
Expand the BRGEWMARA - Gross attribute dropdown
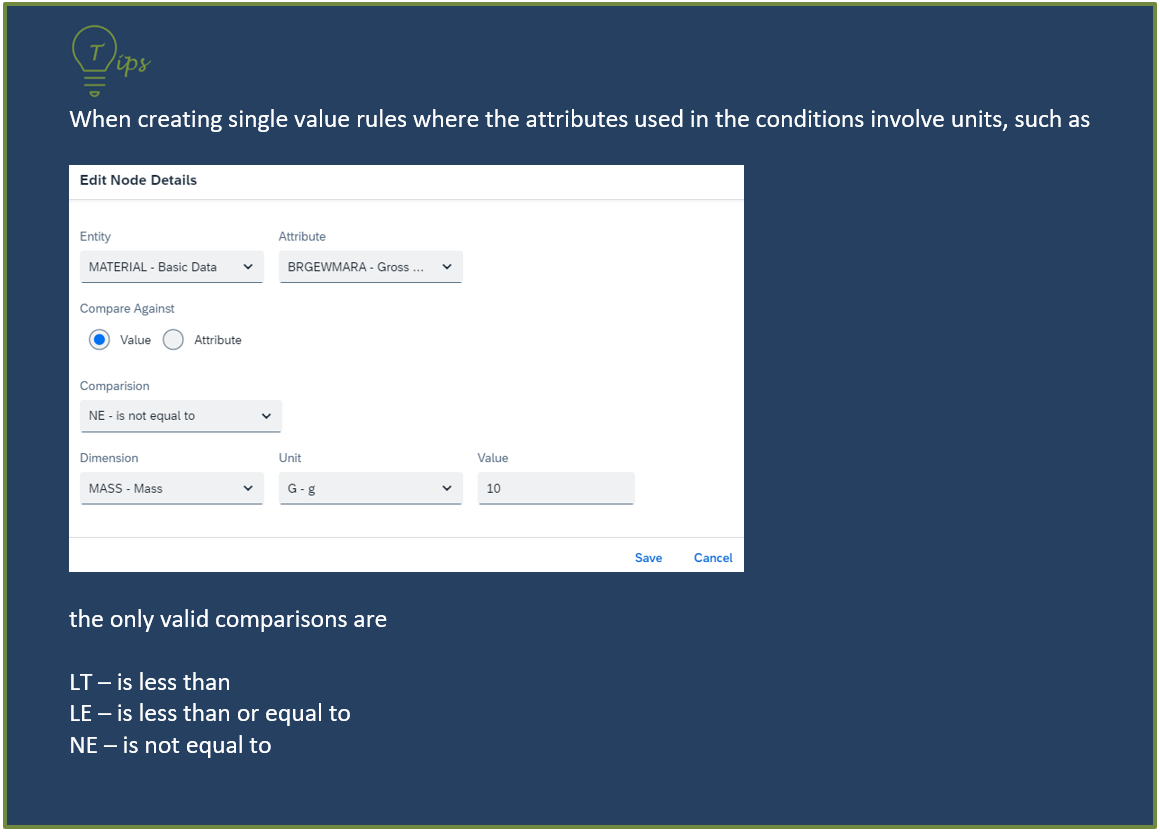(371, 267)
